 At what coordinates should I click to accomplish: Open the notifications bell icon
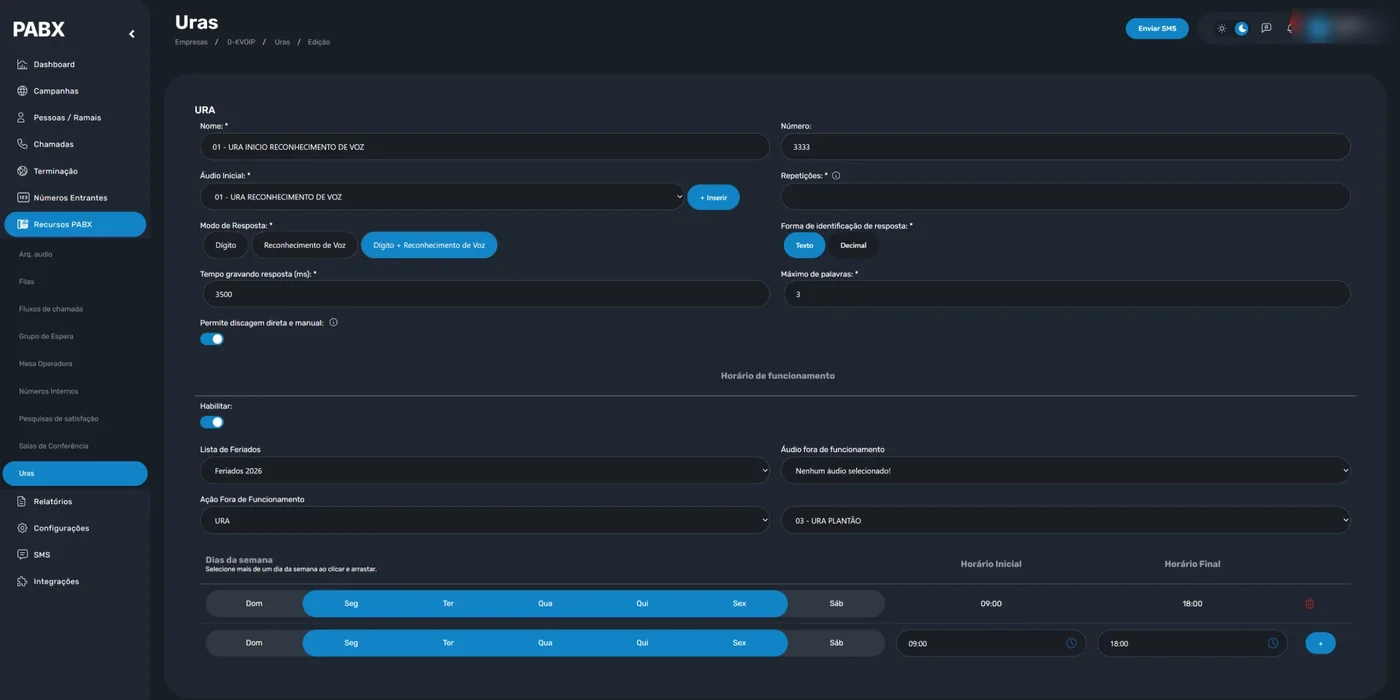coord(1290,29)
